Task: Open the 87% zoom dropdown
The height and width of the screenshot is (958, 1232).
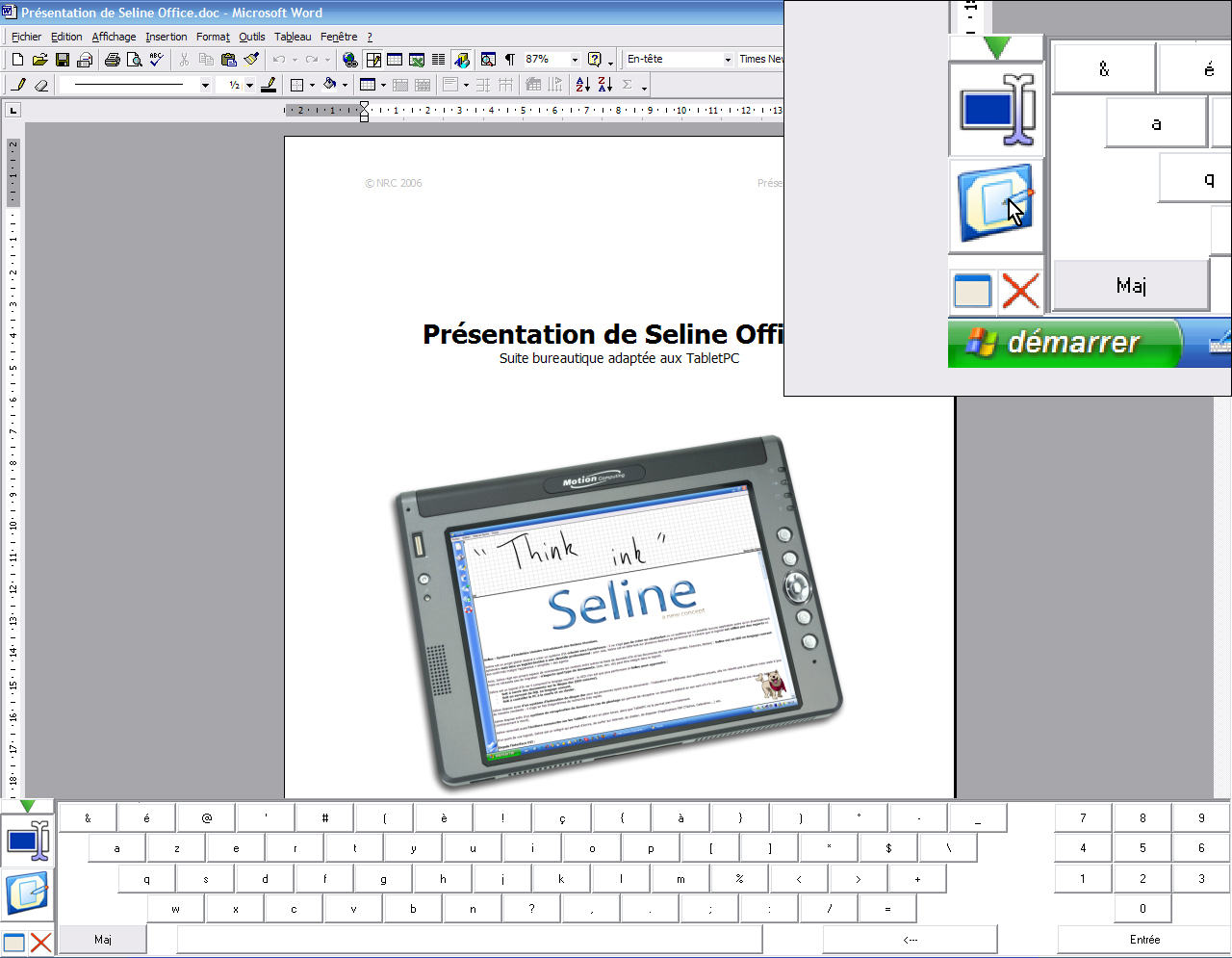Action: pyautogui.click(x=575, y=60)
